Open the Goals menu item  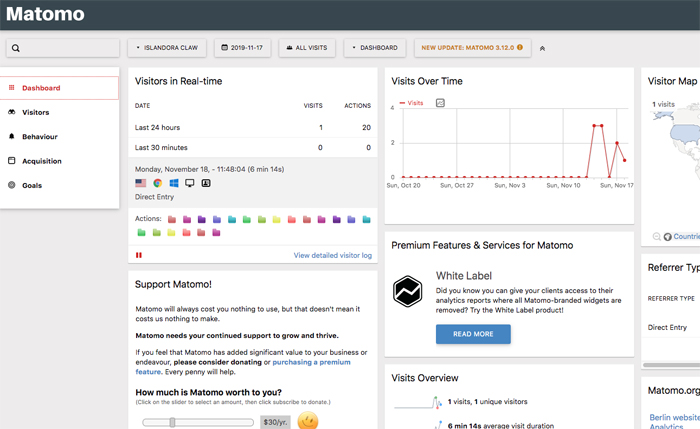59,185
